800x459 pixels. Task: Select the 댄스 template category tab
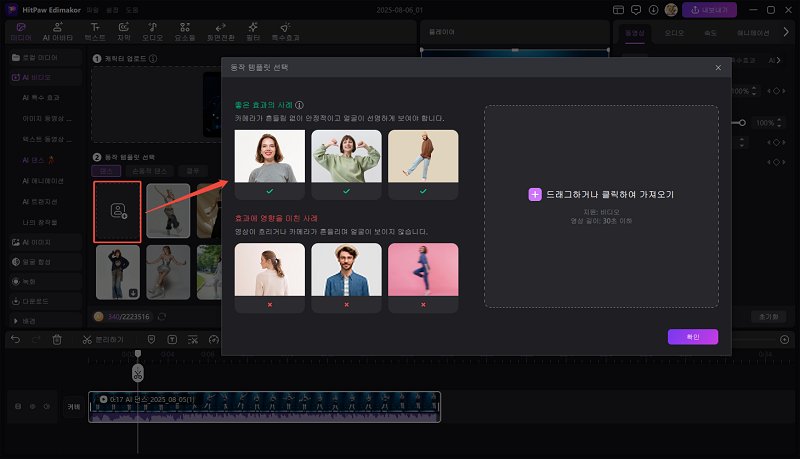click(x=106, y=171)
